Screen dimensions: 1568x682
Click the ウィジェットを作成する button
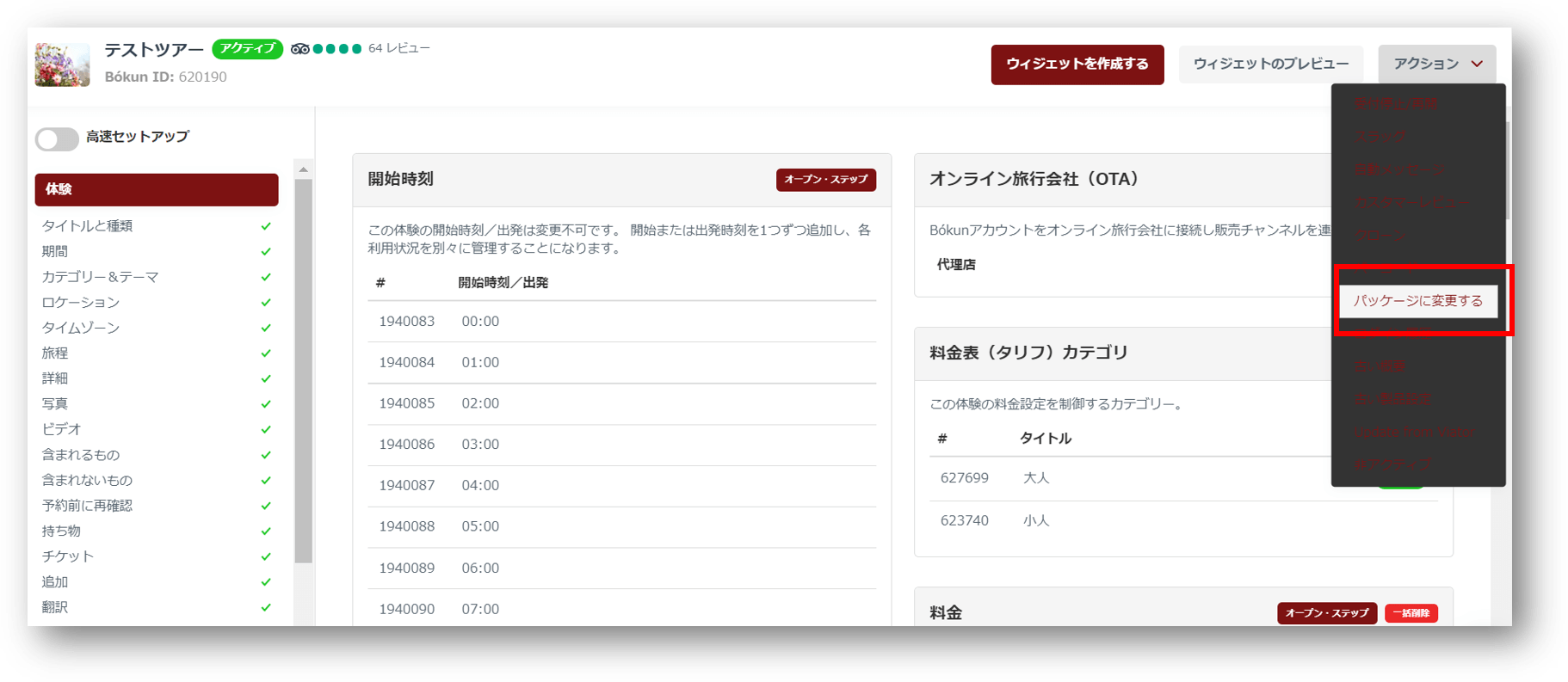point(1077,65)
